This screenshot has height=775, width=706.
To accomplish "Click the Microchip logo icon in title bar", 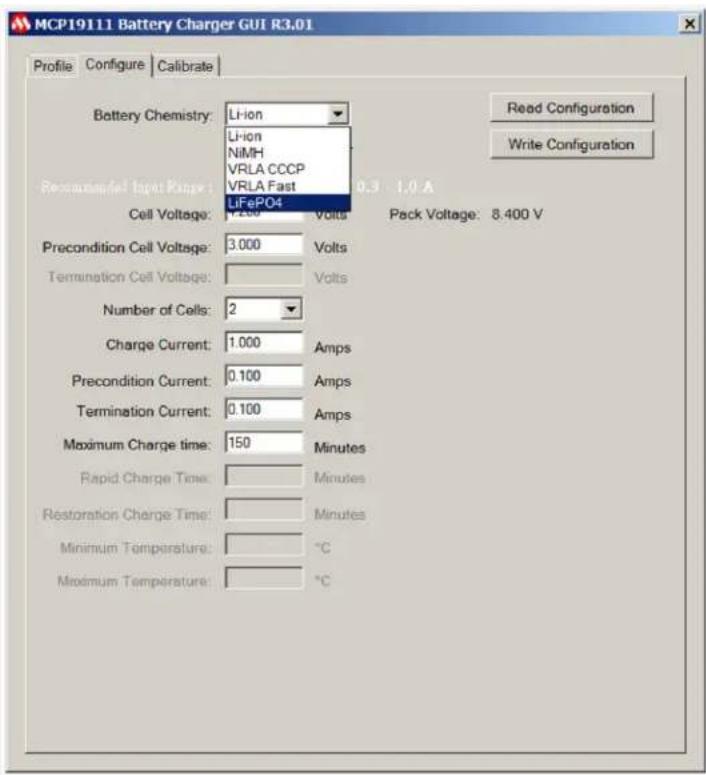I will (21, 24).
